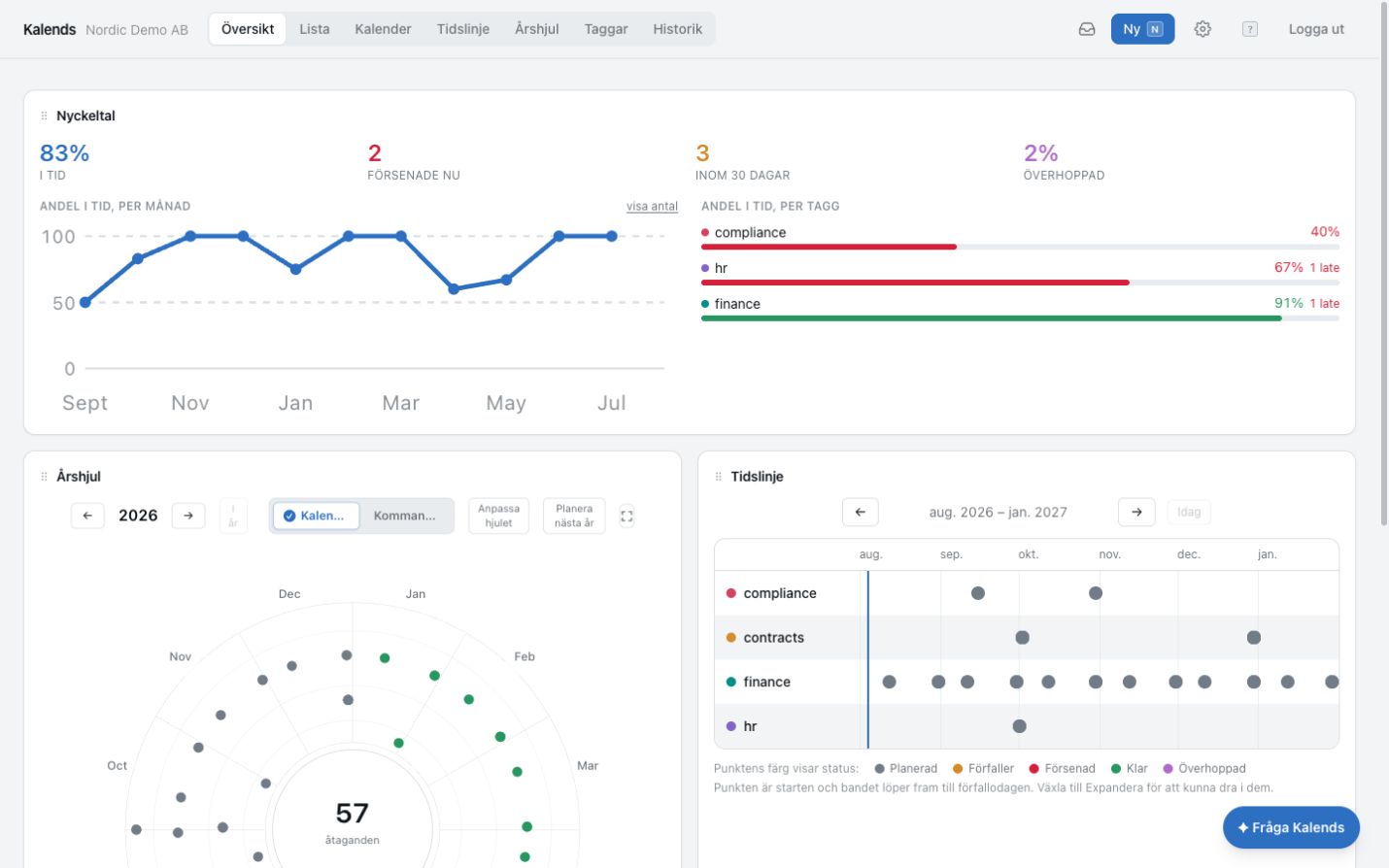Click the contracts timeline dot in October
1389x868 pixels.
coord(1022,638)
